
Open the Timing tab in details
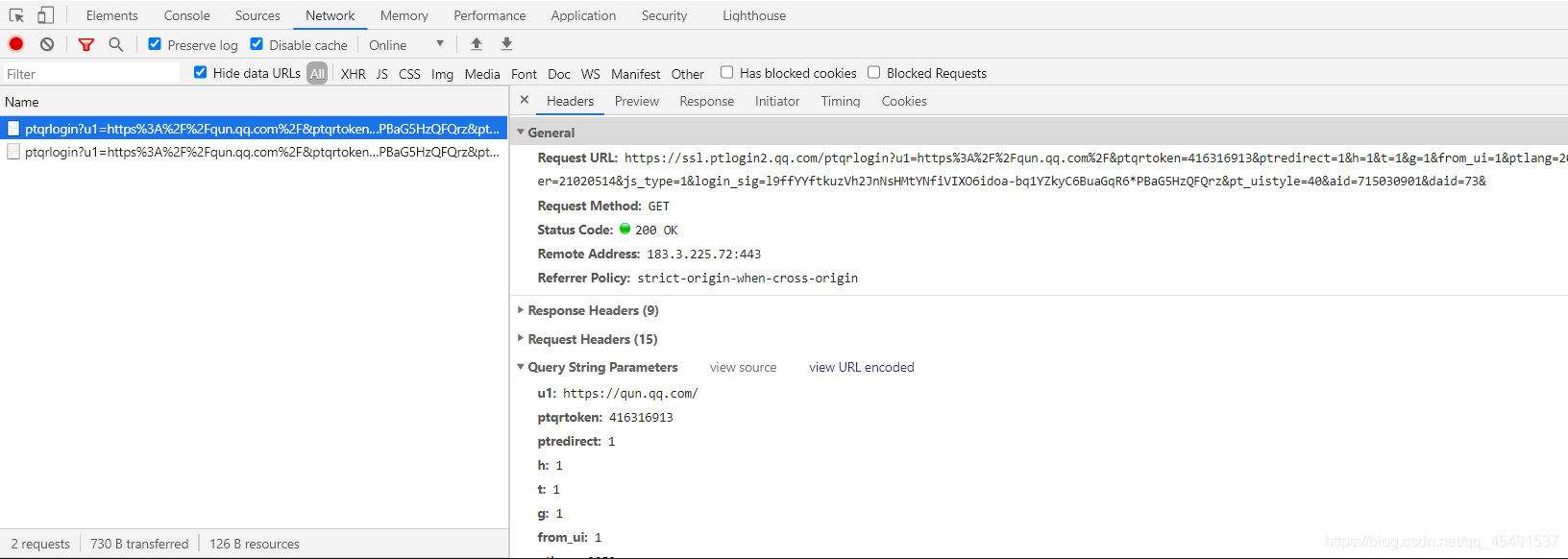[x=841, y=101]
